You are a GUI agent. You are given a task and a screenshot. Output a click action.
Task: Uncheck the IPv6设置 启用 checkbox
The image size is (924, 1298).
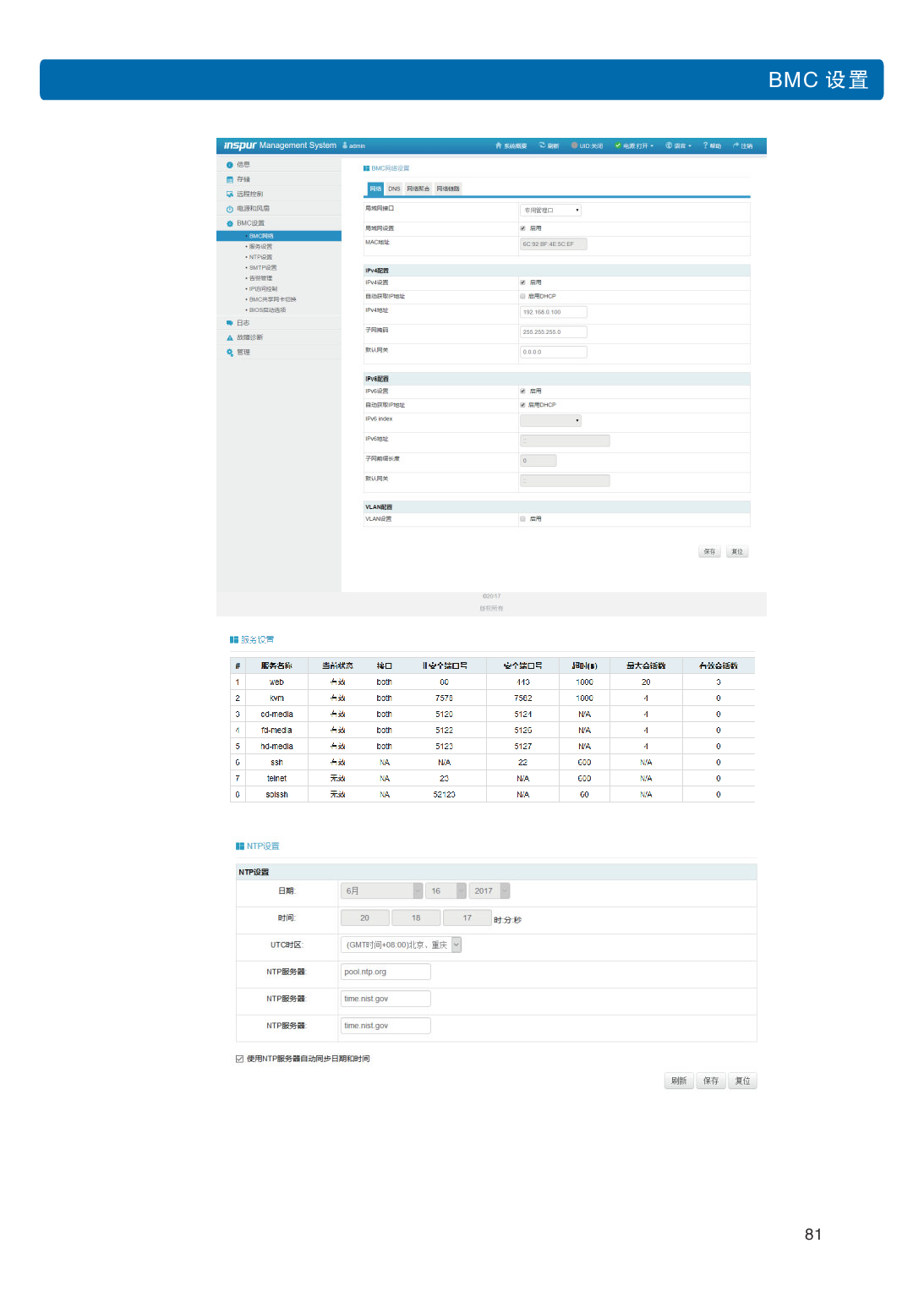tap(522, 391)
